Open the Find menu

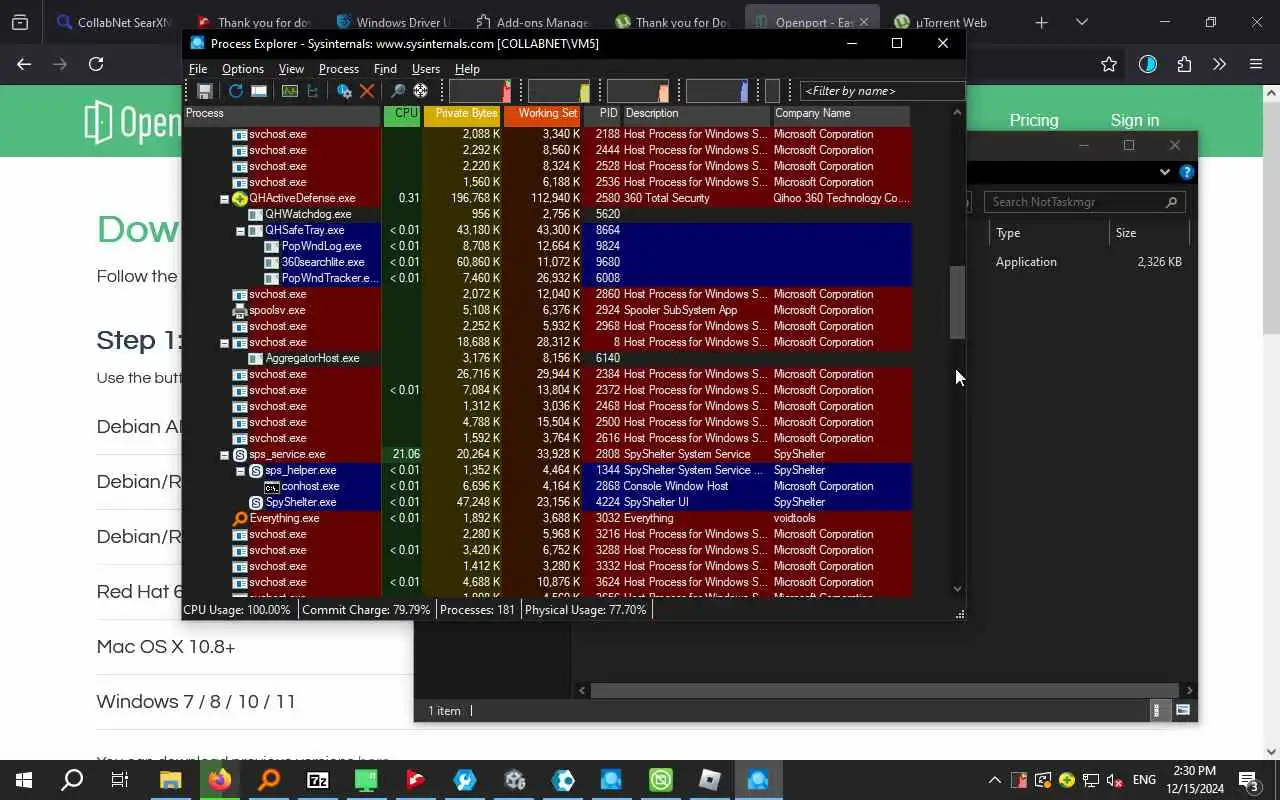pyautogui.click(x=385, y=69)
